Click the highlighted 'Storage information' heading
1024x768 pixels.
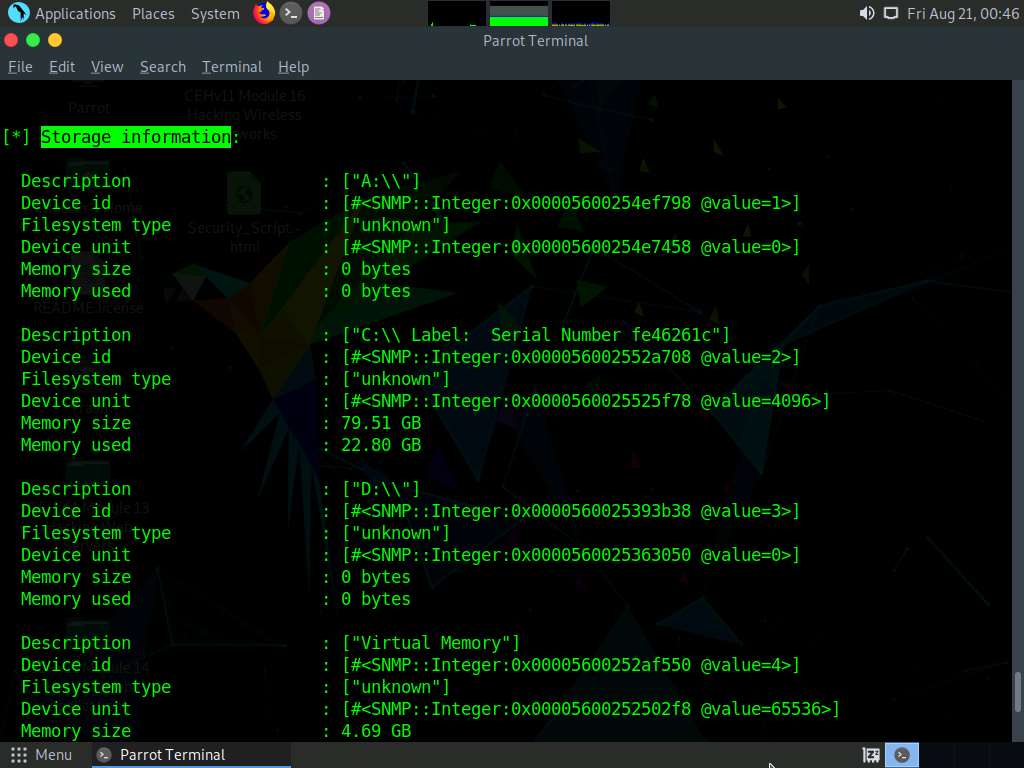pos(136,136)
